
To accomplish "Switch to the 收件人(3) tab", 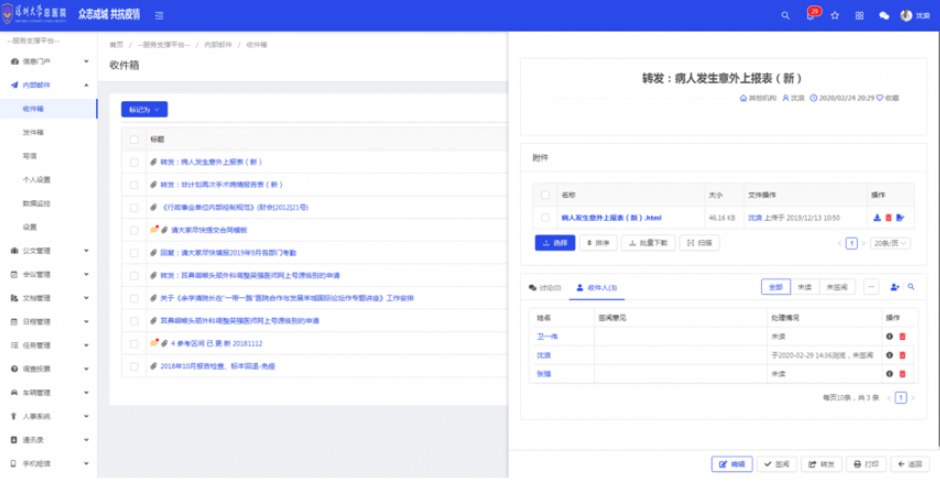I will (x=597, y=288).
